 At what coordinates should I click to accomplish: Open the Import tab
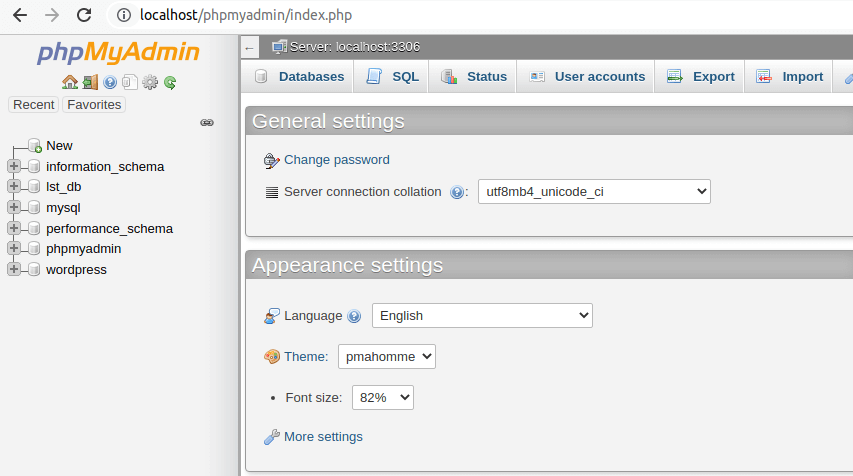789,77
